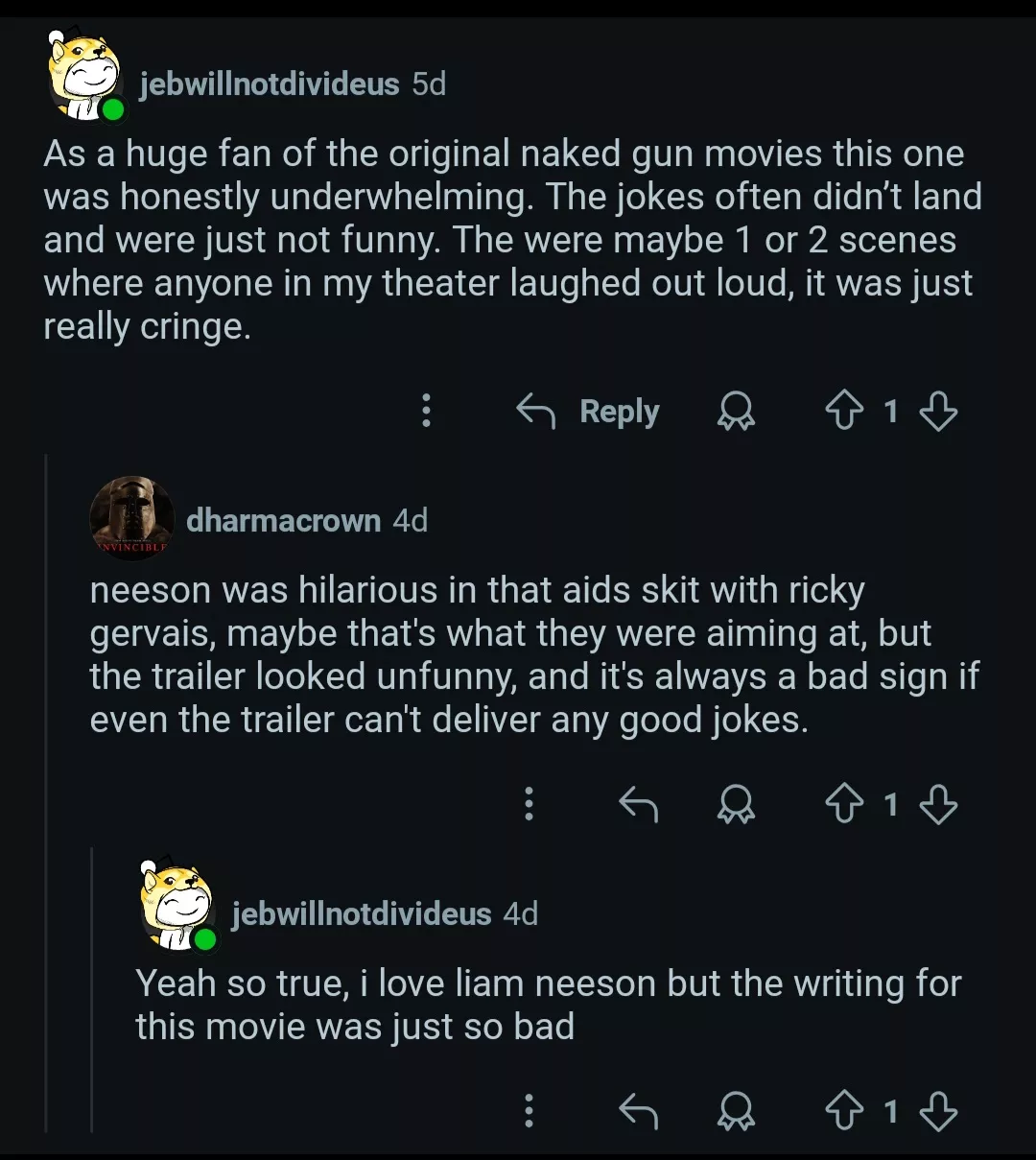Open three-dot menu on last reply

tap(529, 1111)
